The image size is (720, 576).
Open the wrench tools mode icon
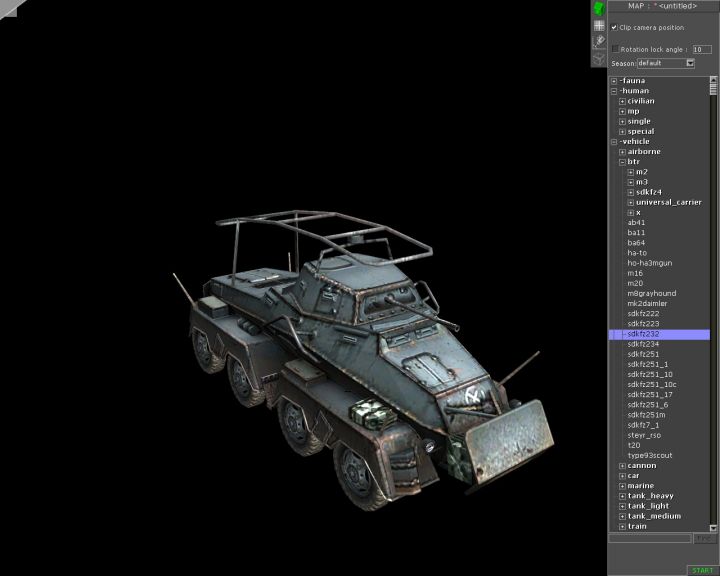pyautogui.click(x=599, y=42)
